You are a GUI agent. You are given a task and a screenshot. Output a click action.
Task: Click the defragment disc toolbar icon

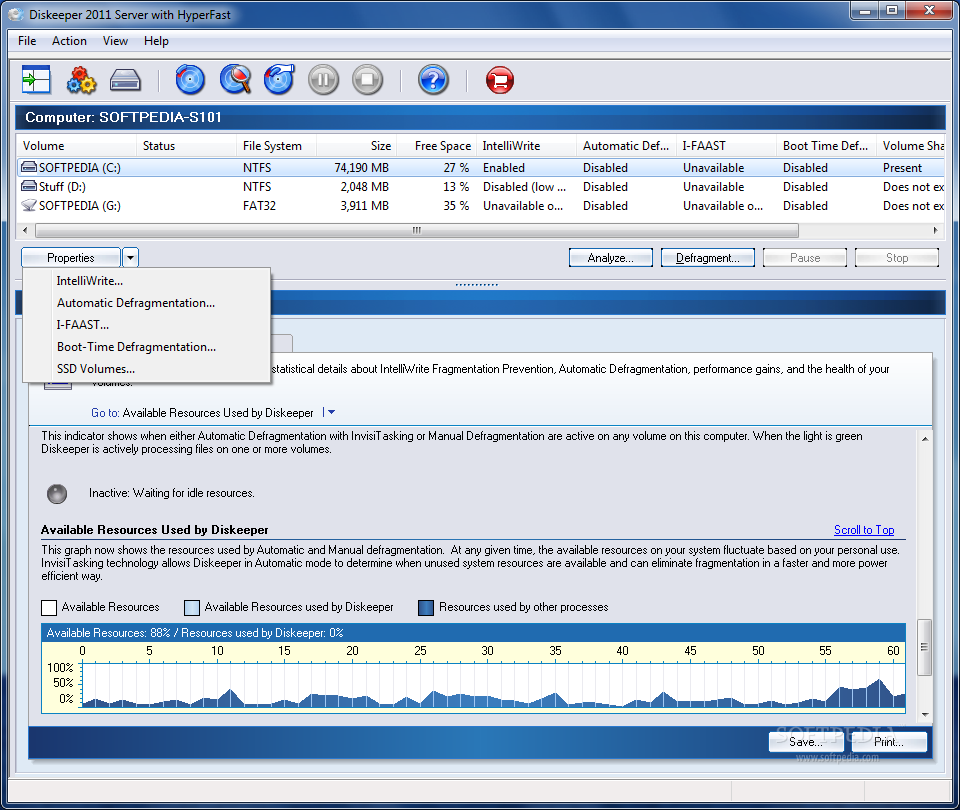tap(279, 80)
